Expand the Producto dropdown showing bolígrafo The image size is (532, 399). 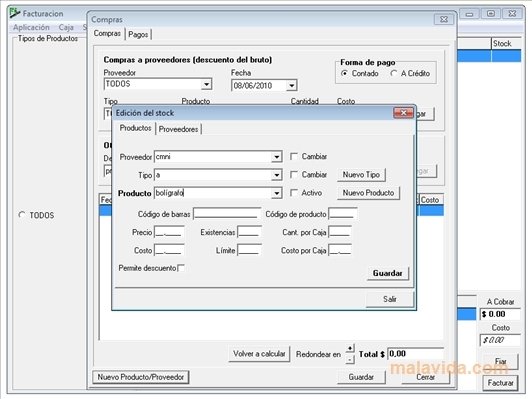point(277,193)
